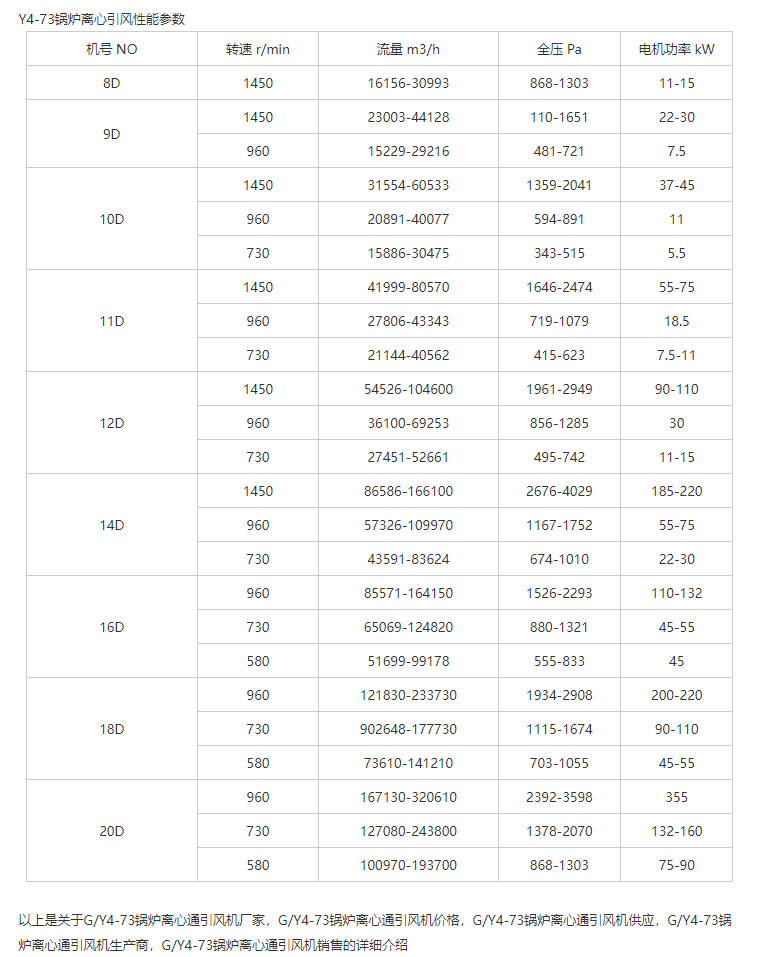Click the 电机功率 kW column header
The image size is (780, 957).
(676, 49)
